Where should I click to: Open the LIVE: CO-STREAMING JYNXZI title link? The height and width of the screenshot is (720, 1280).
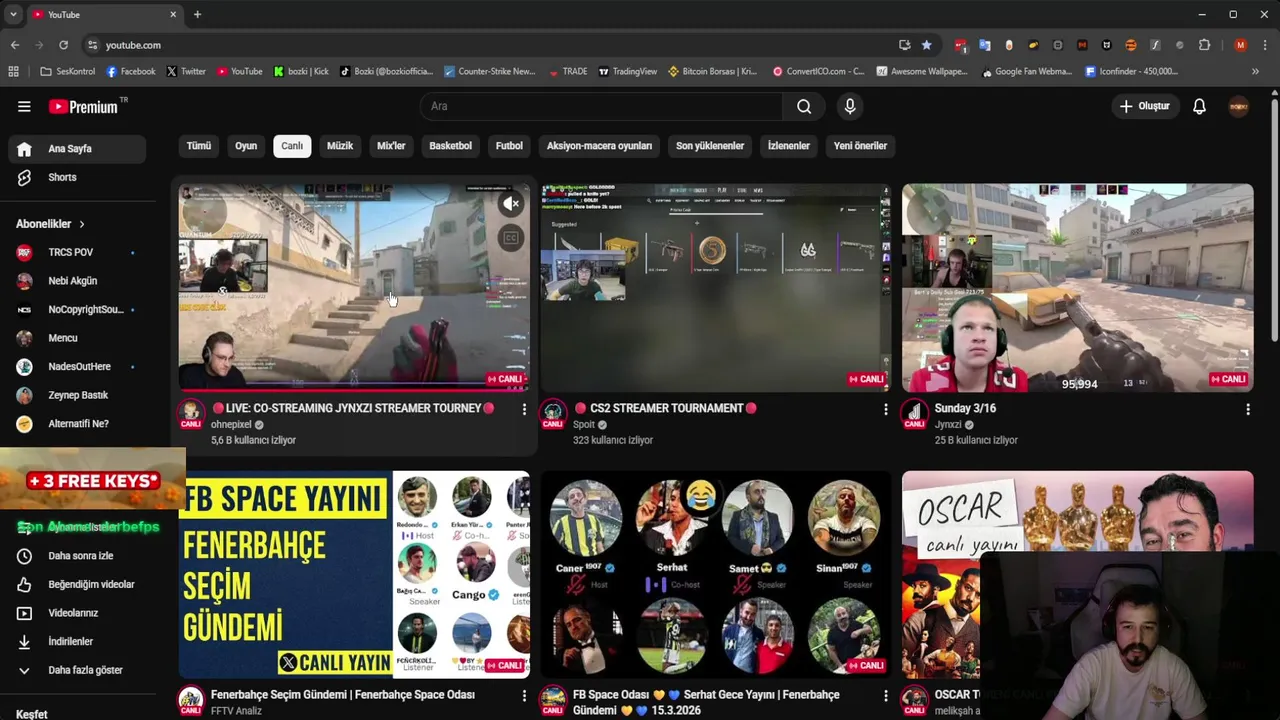[x=352, y=408]
